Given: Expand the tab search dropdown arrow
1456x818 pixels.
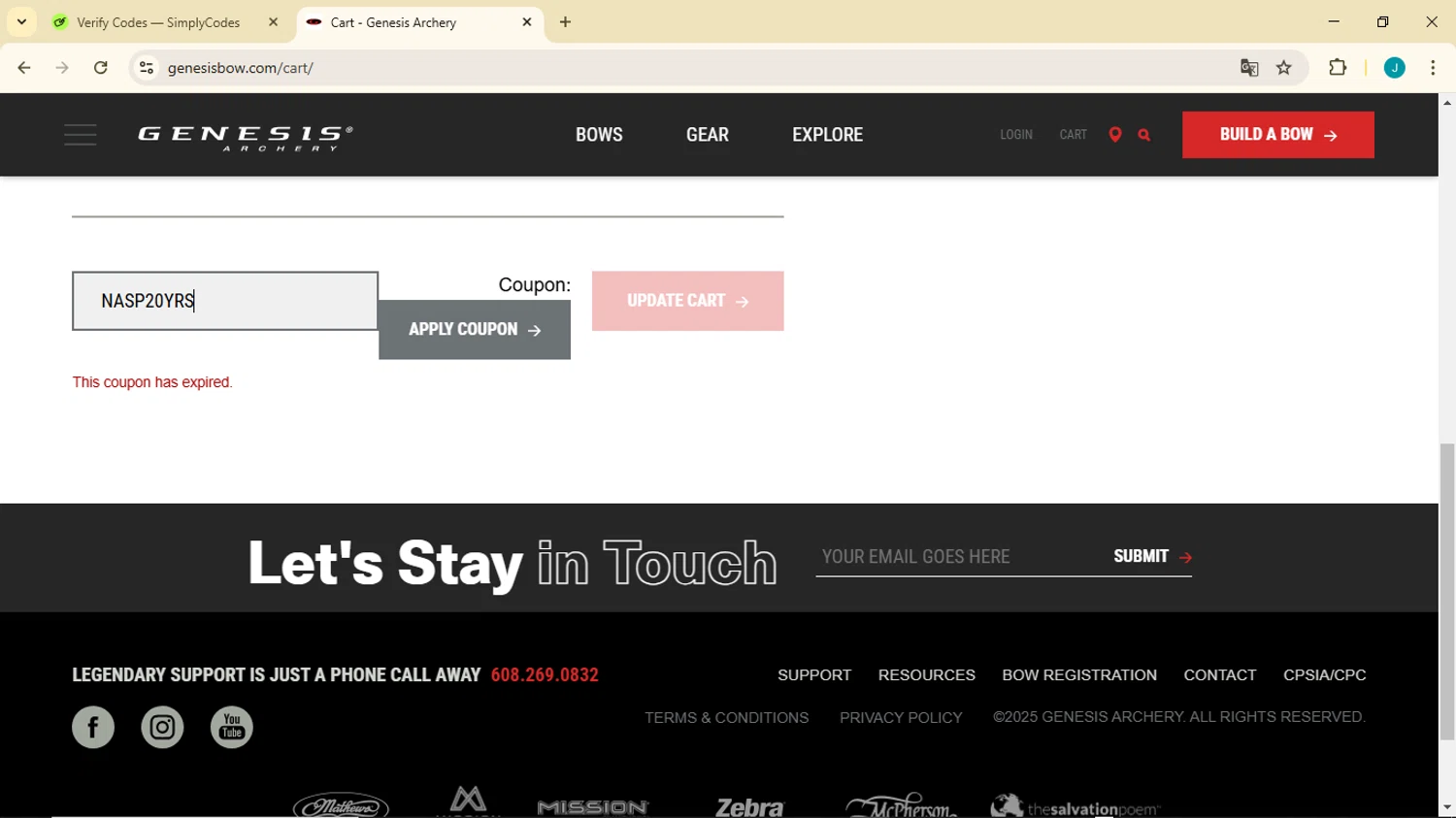Looking at the screenshot, I should point(21,22).
